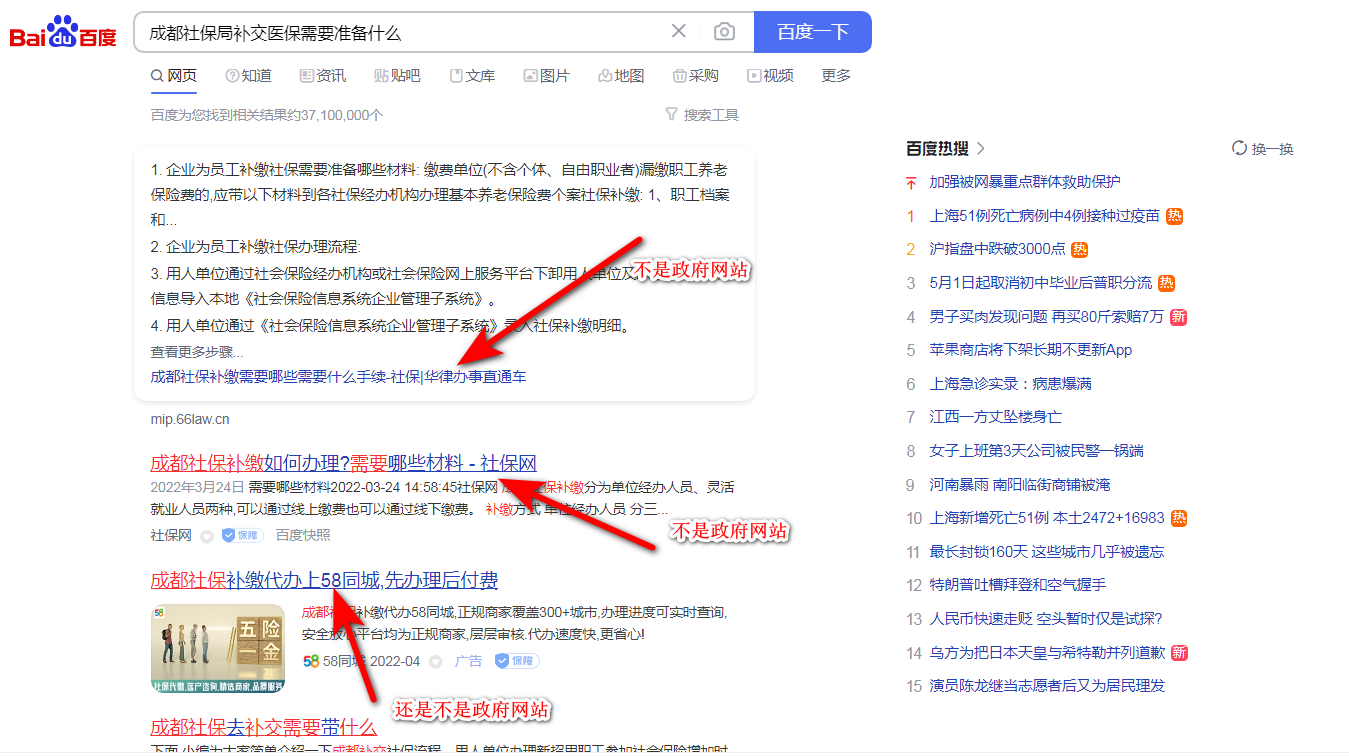1349x756 pixels.
Task: Open the 贴吧 tab
Action: point(397,76)
